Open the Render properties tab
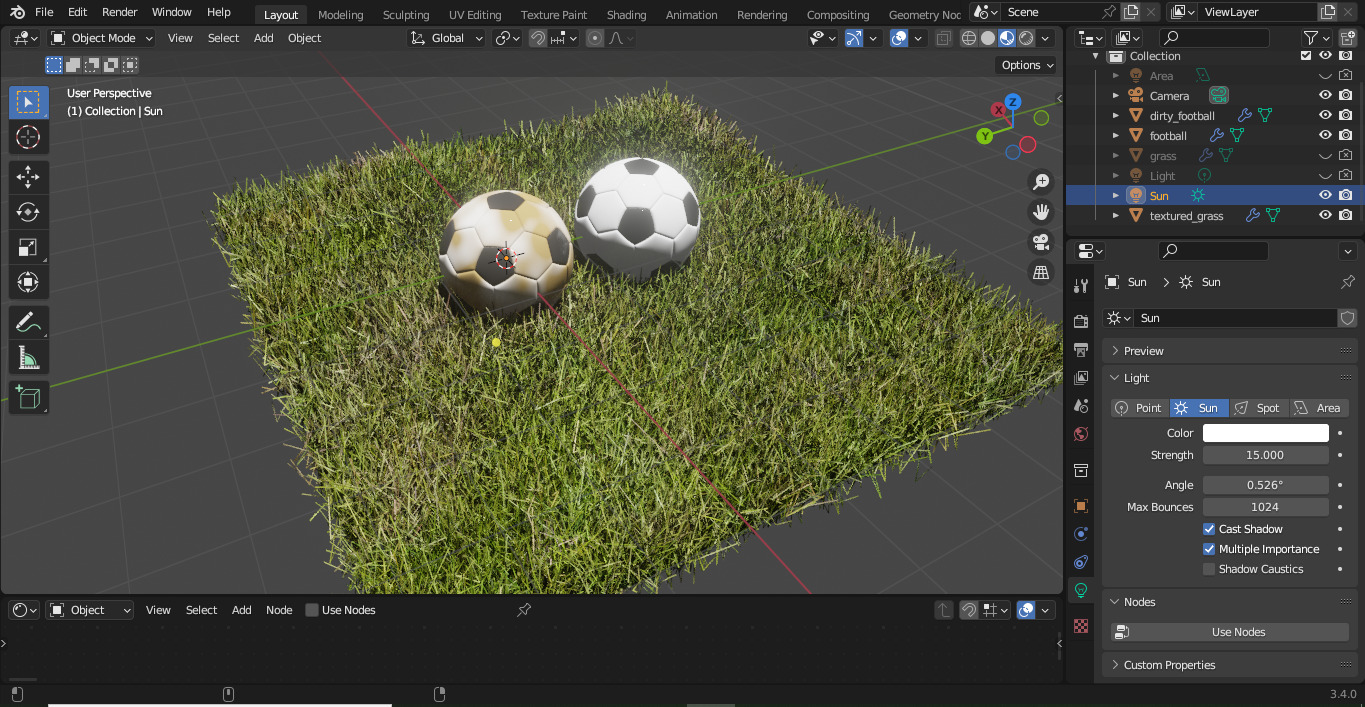Viewport: 1365px width, 707px height. click(1080, 321)
